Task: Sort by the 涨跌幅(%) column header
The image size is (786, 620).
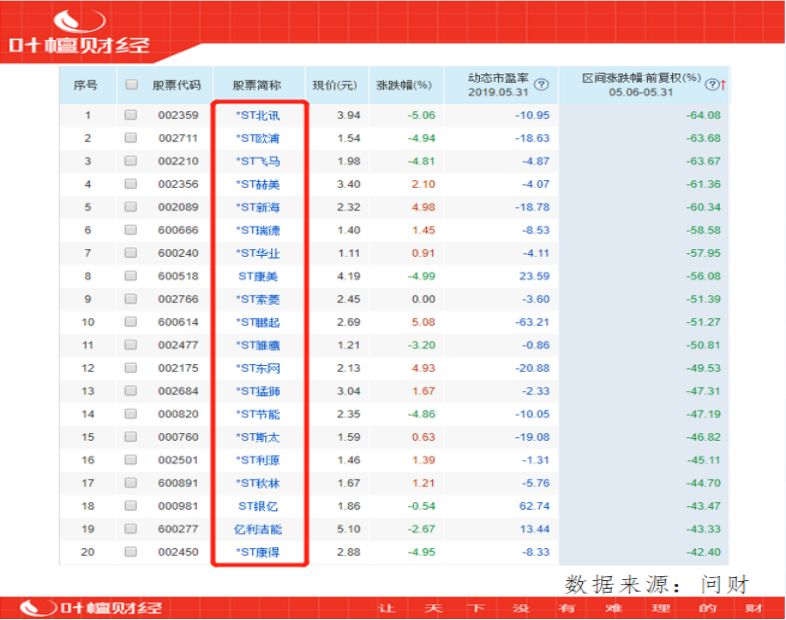Action: (404, 85)
